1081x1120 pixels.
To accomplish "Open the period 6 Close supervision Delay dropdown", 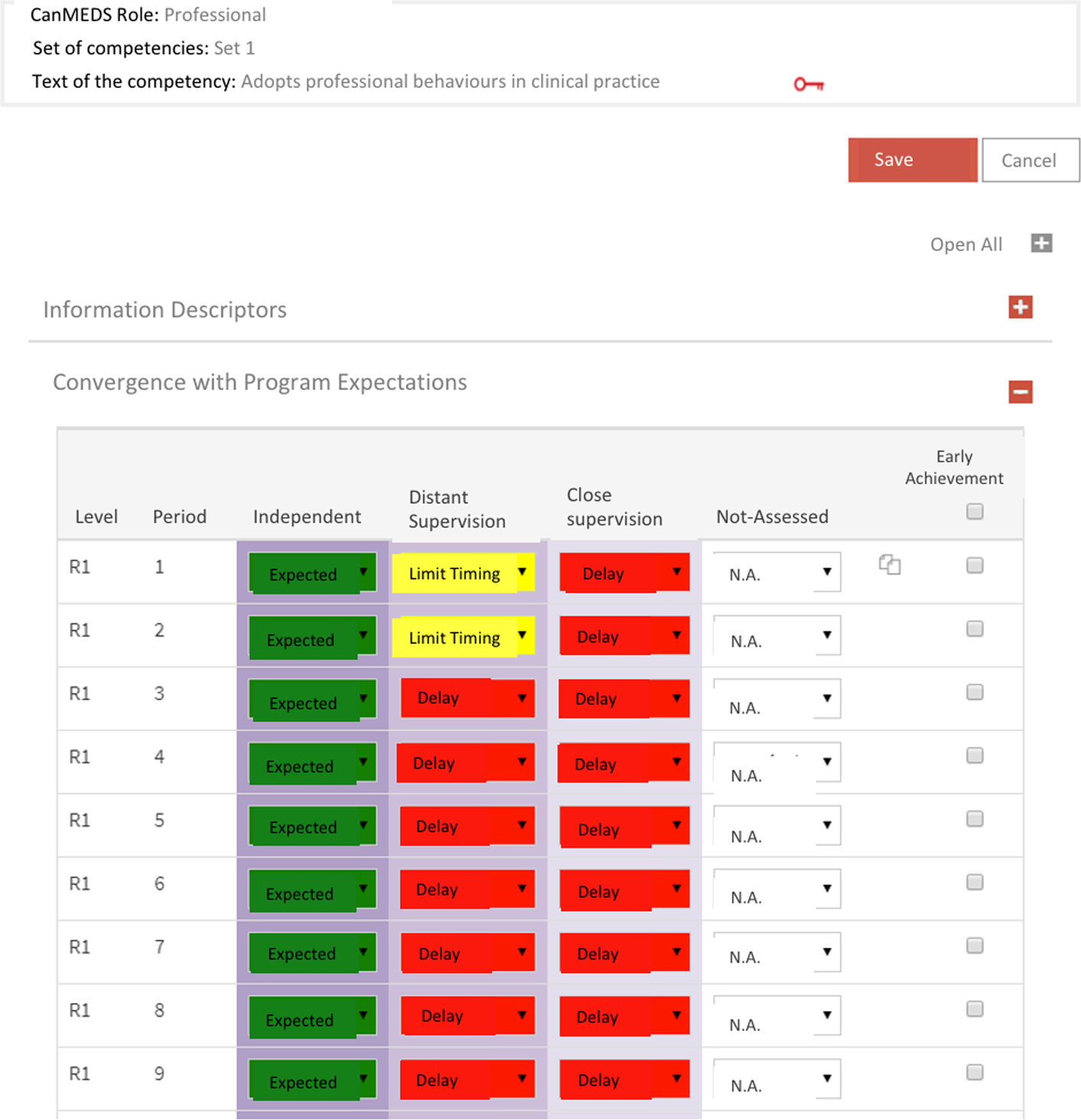I will pyautogui.click(x=624, y=890).
